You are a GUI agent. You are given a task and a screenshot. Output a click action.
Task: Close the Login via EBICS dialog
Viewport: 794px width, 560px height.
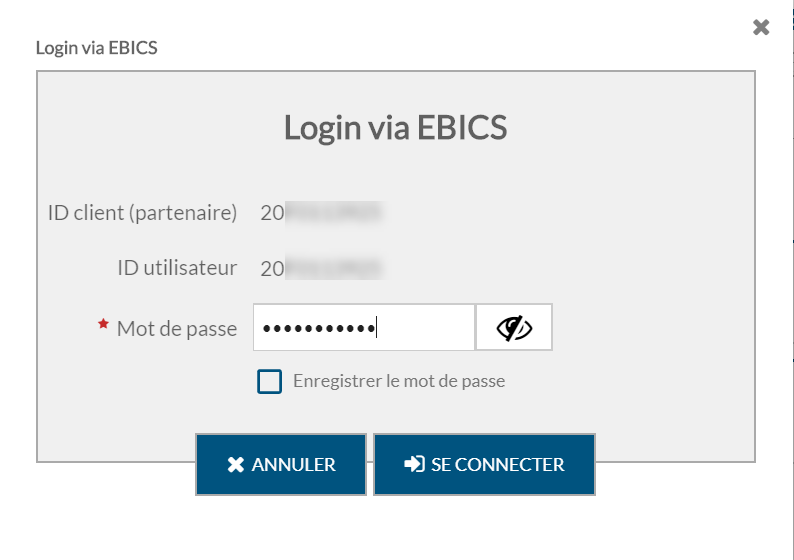[x=761, y=27]
